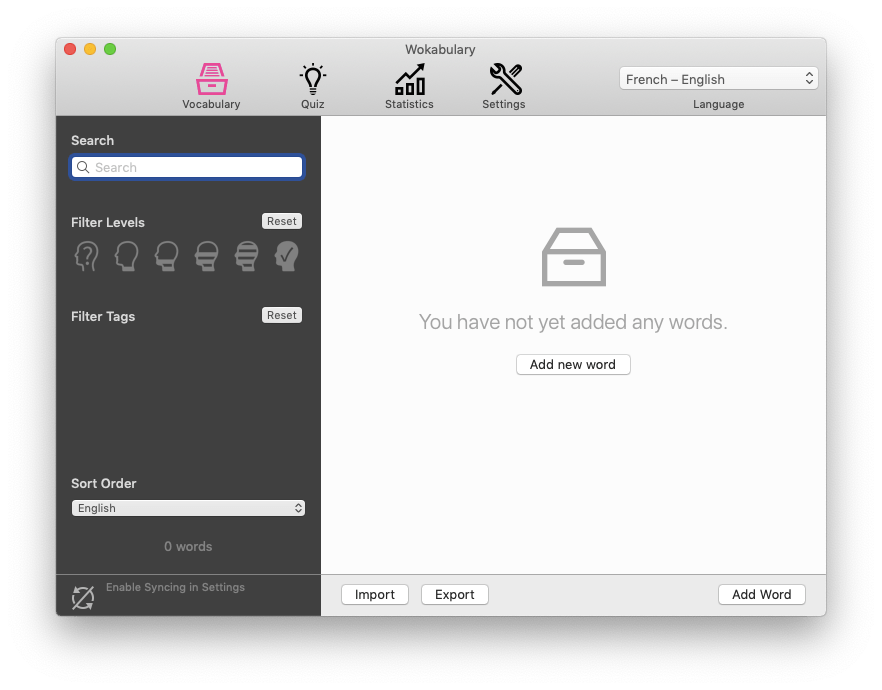Click the Add new word button
The width and height of the screenshot is (882, 690).
tap(573, 364)
